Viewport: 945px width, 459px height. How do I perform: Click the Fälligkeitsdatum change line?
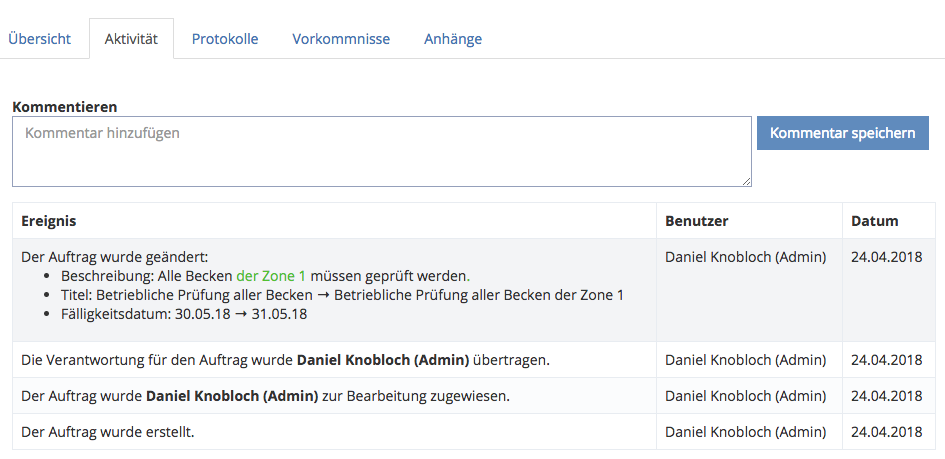click(184, 314)
